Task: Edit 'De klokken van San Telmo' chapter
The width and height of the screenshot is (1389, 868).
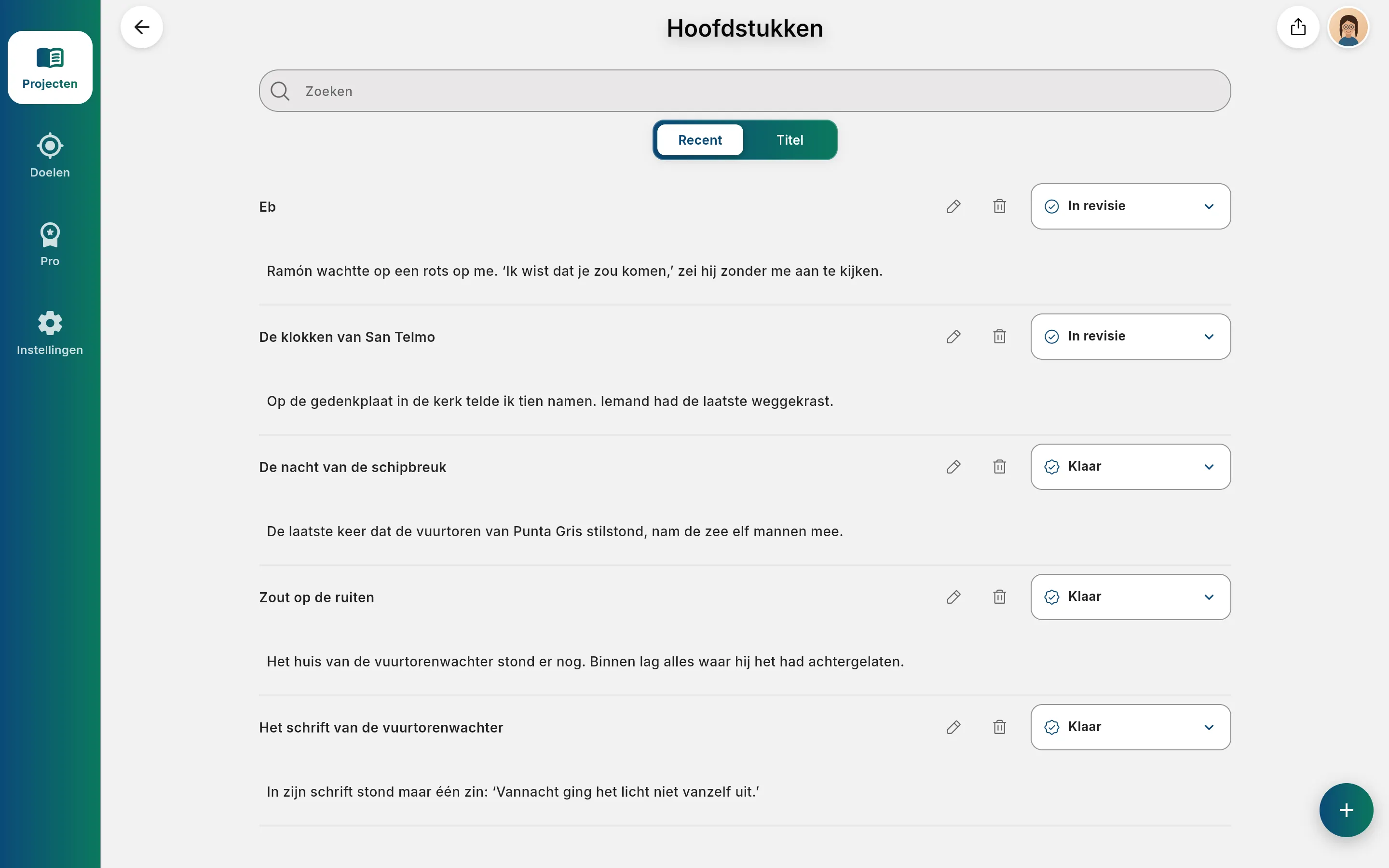Action: [x=954, y=337]
